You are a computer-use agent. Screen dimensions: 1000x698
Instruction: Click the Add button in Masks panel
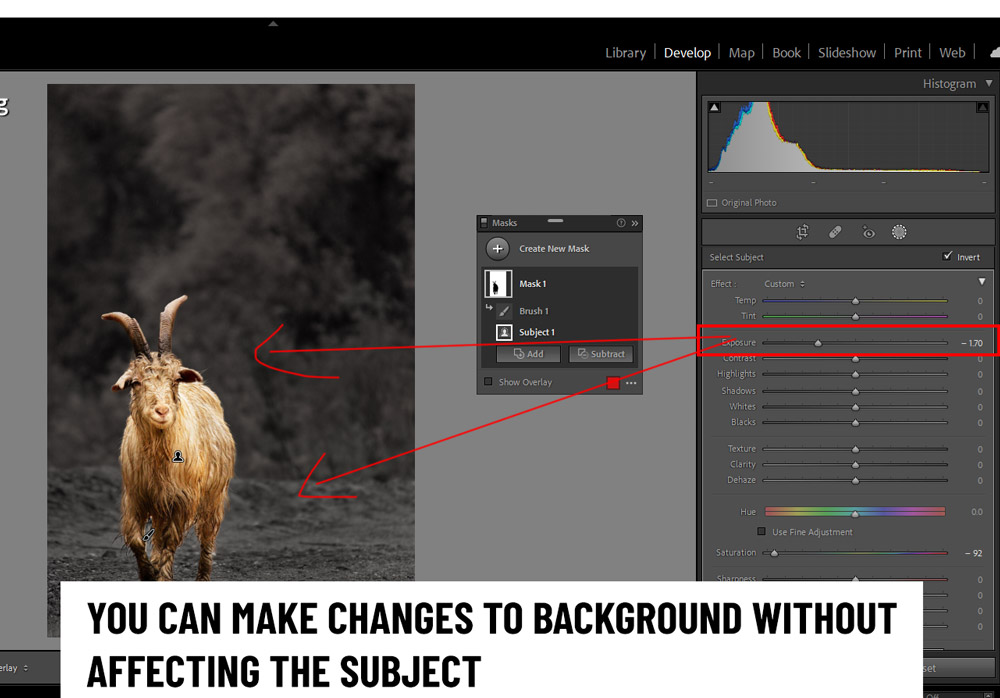coord(529,354)
